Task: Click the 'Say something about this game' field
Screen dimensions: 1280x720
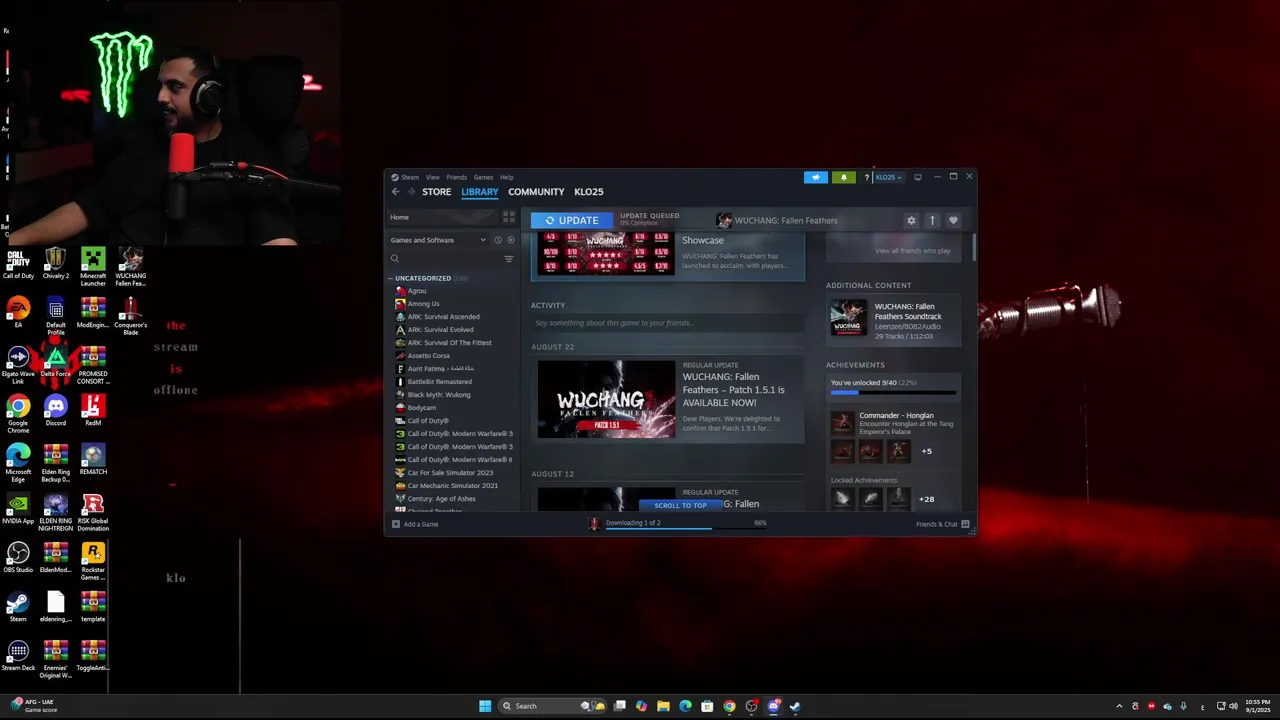Action: [x=667, y=323]
